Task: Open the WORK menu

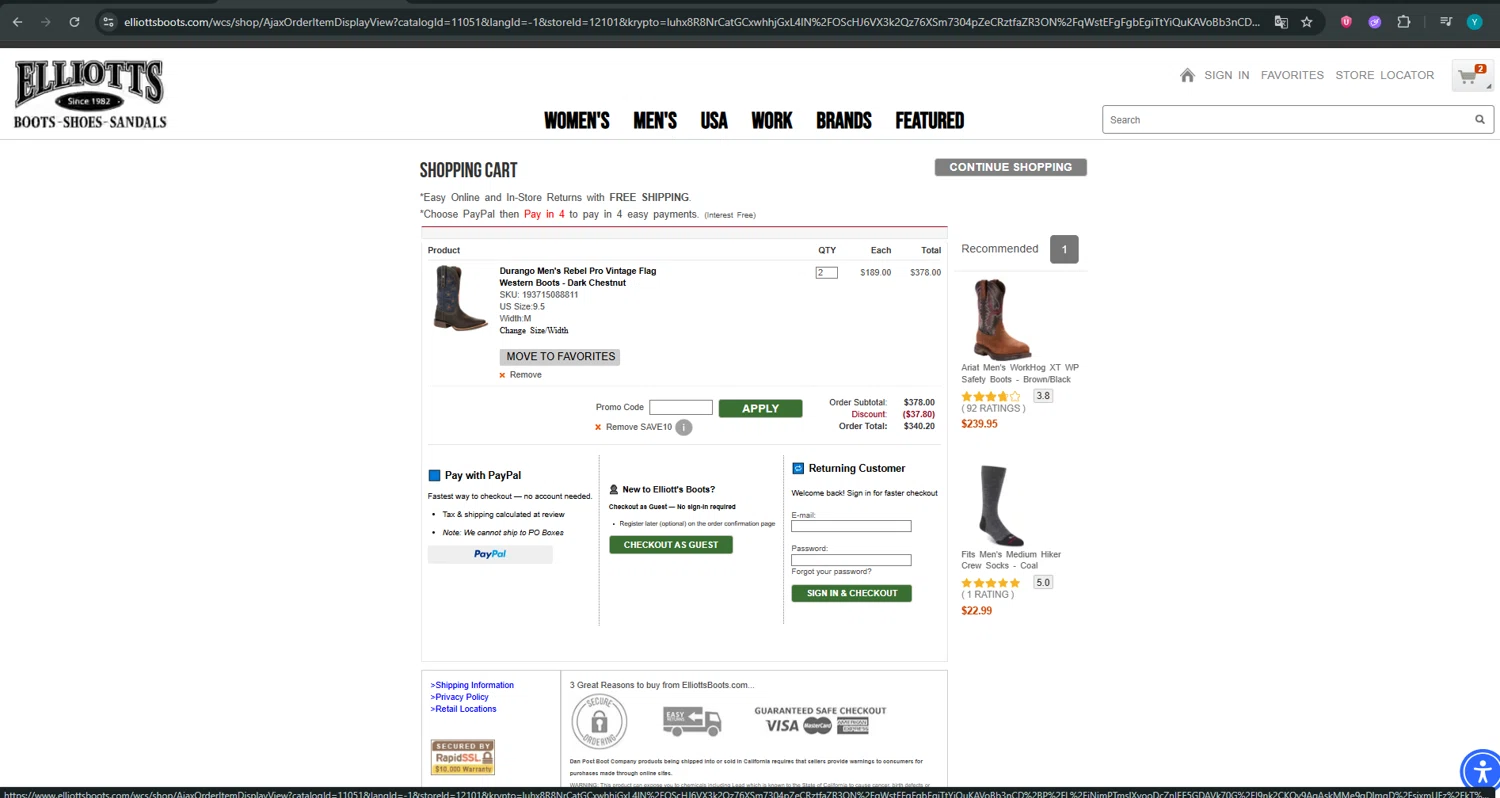Action: [772, 121]
